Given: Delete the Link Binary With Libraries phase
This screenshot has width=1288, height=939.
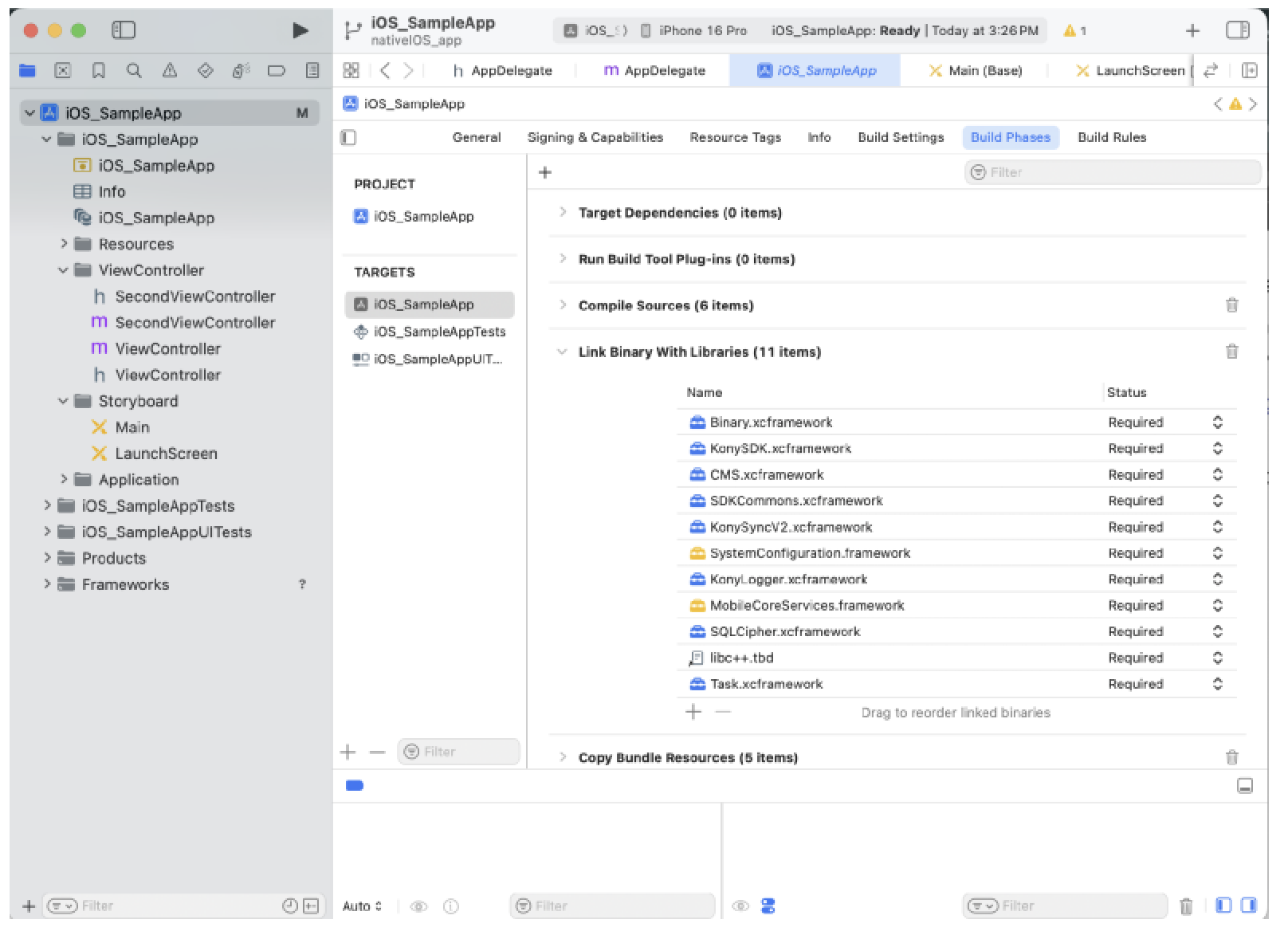Looking at the screenshot, I should pyautogui.click(x=1231, y=352).
